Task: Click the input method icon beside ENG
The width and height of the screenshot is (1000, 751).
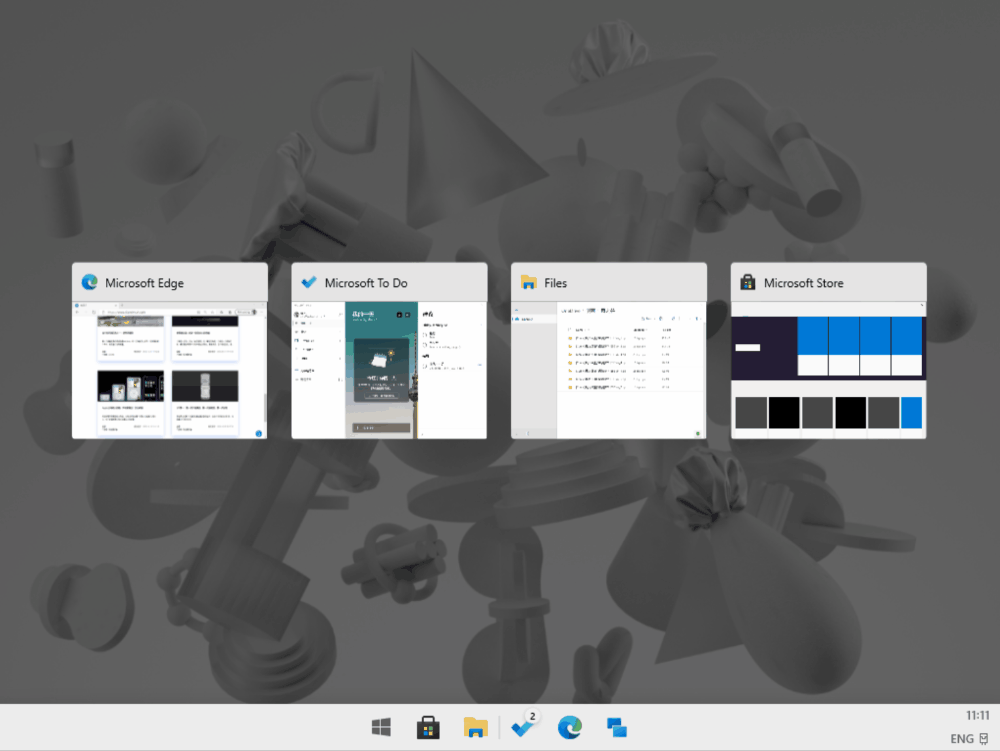Action: click(983, 740)
